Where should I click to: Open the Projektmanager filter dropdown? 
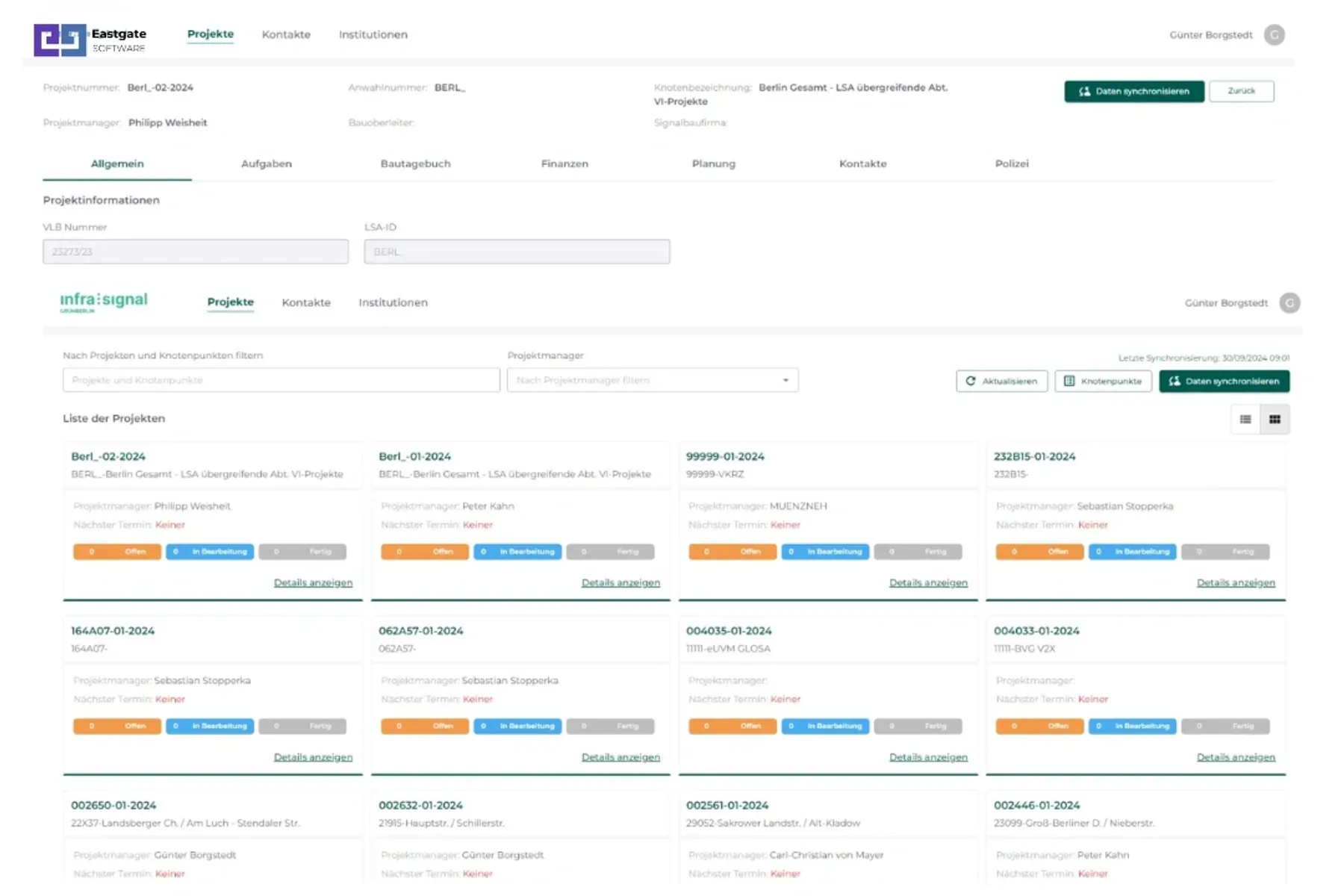(x=653, y=380)
